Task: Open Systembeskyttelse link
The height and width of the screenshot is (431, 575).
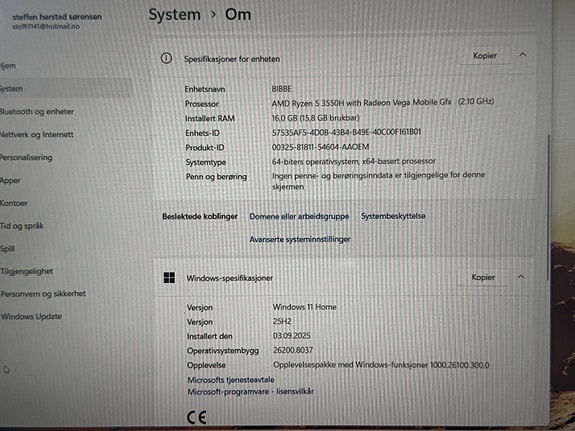Action: 393,216
